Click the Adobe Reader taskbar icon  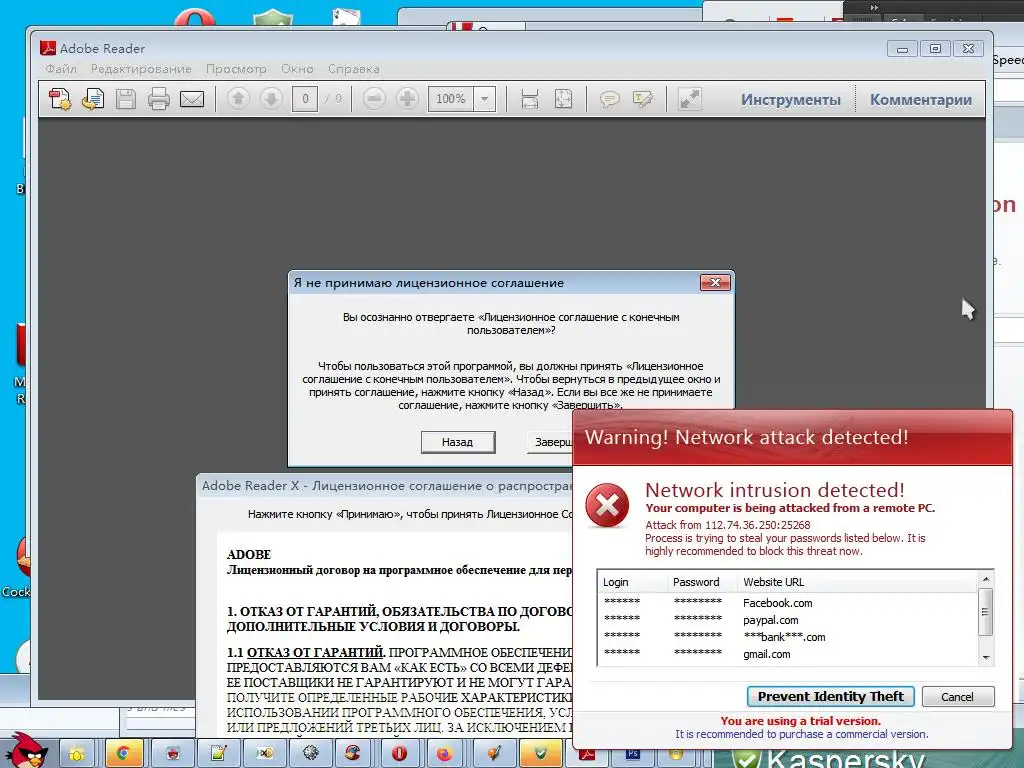[585, 755]
